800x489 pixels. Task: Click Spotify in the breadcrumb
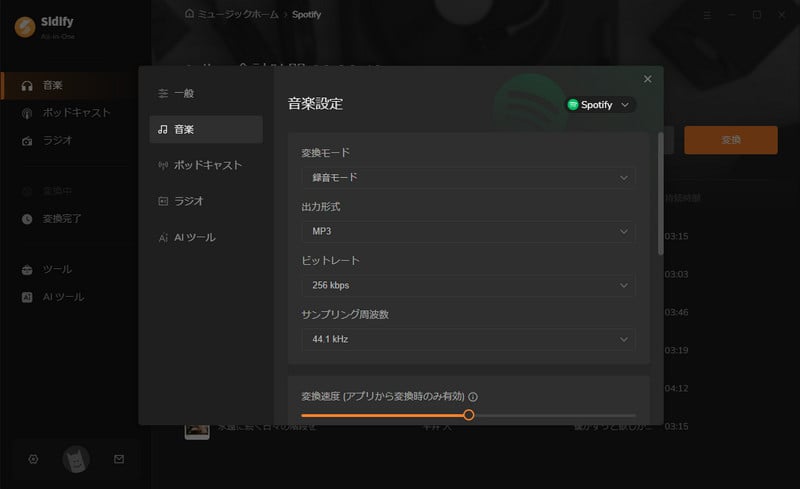307,15
